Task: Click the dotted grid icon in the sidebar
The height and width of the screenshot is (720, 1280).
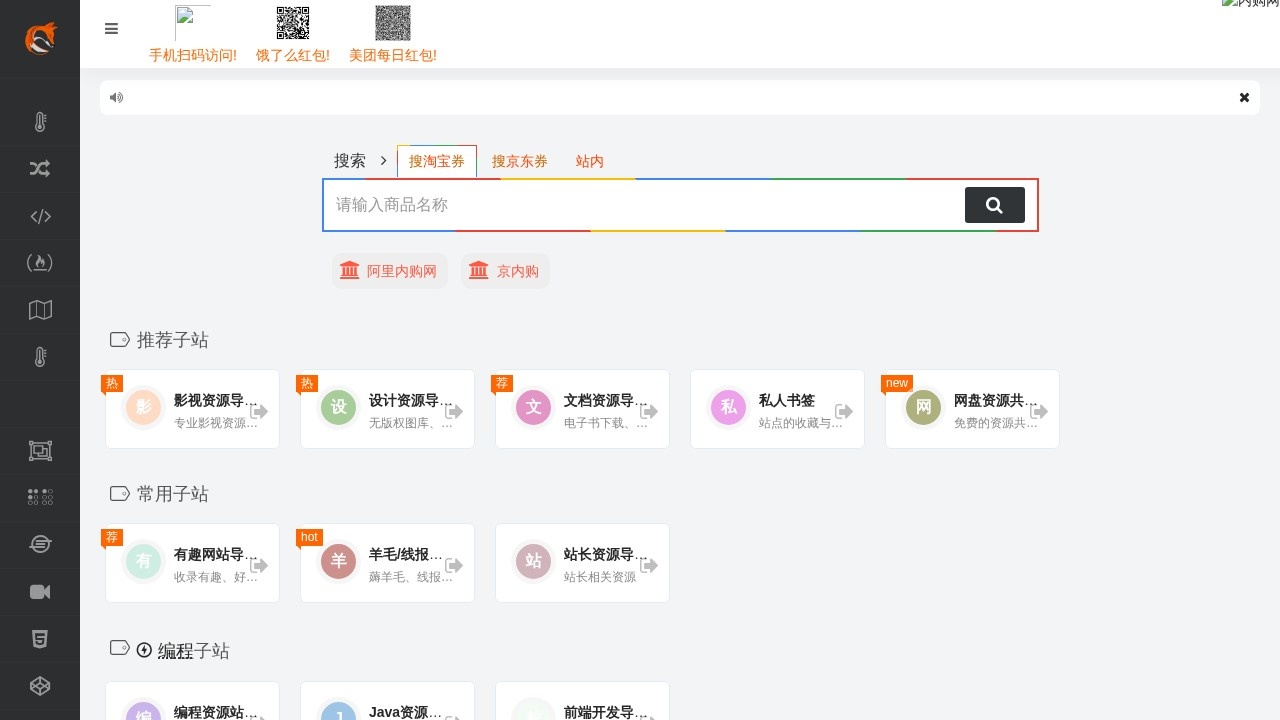Action: click(x=40, y=497)
